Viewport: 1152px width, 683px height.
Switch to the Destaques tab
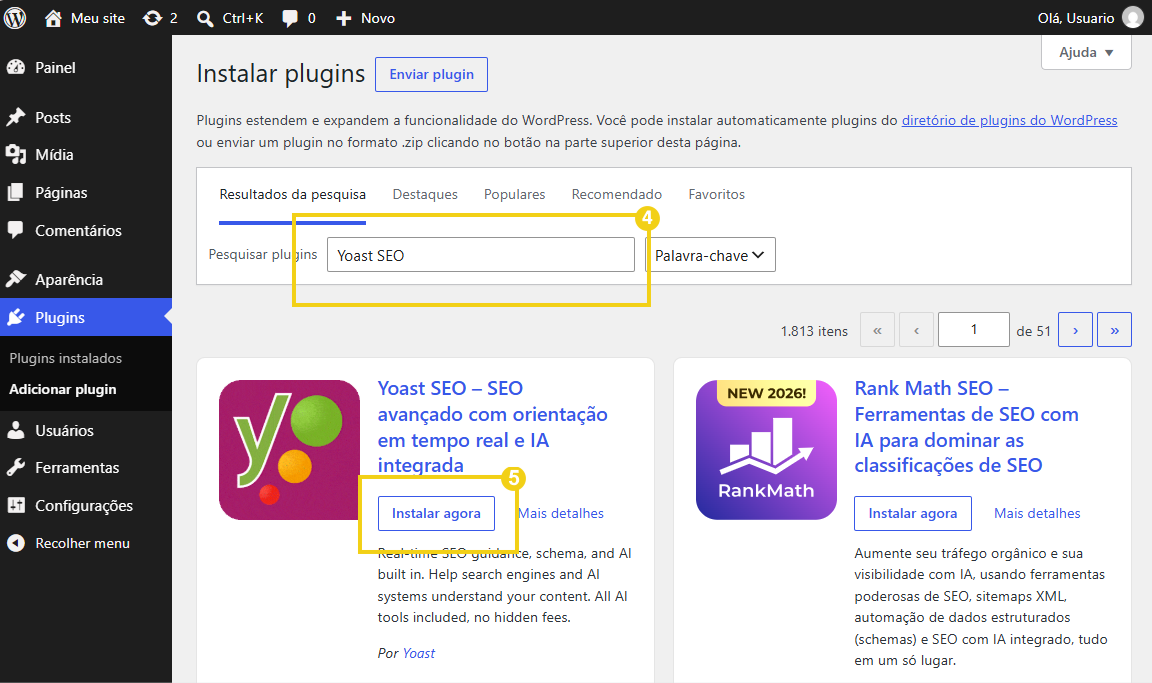(x=425, y=195)
